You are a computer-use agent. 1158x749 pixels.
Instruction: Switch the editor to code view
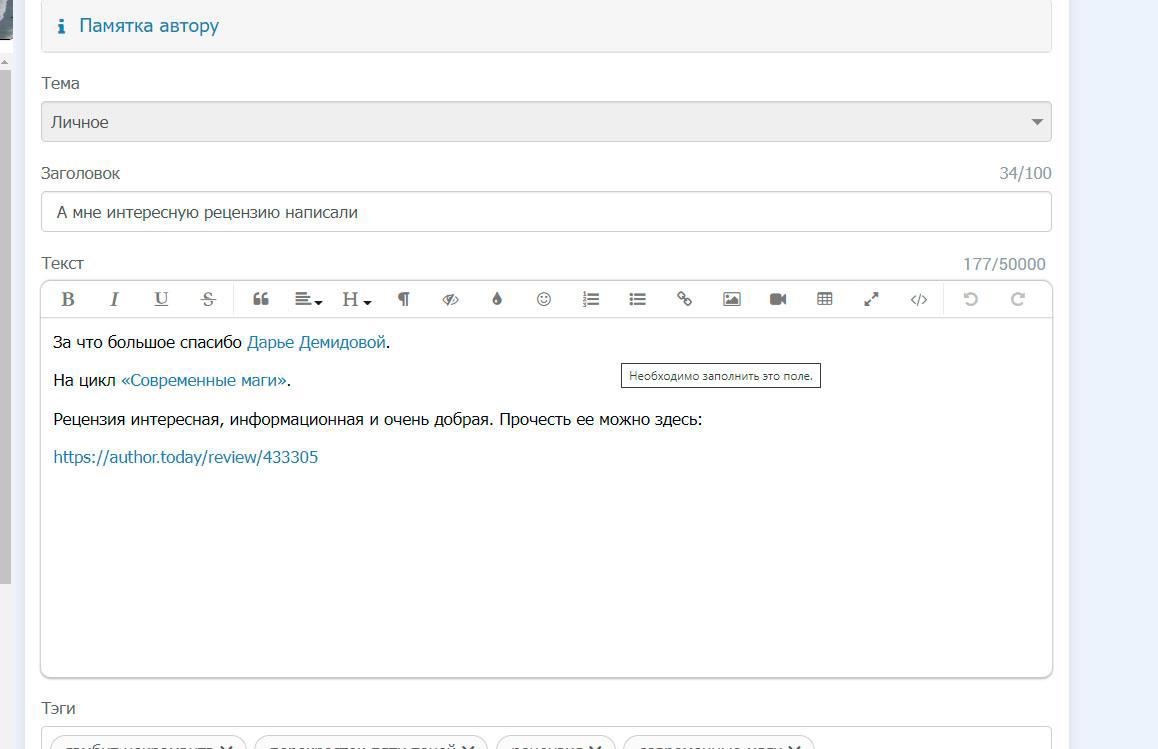click(918, 299)
